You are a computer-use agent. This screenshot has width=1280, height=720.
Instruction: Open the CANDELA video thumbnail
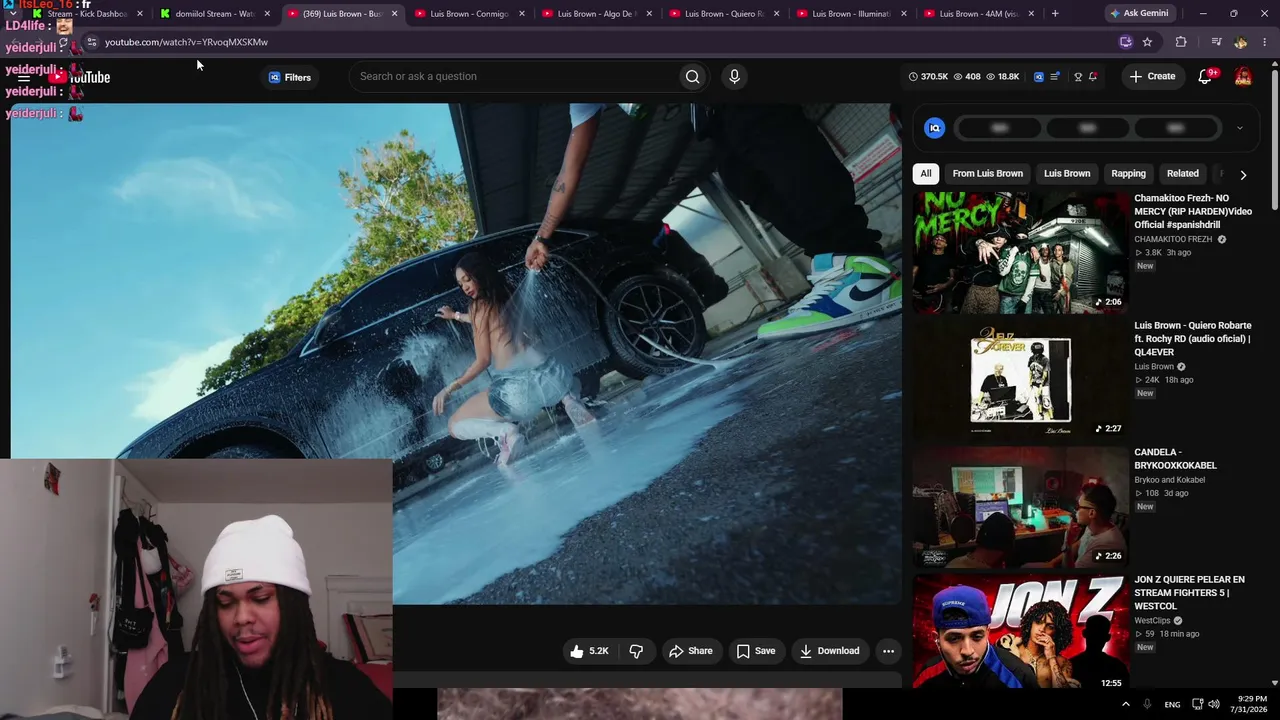pyautogui.click(x=1020, y=507)
